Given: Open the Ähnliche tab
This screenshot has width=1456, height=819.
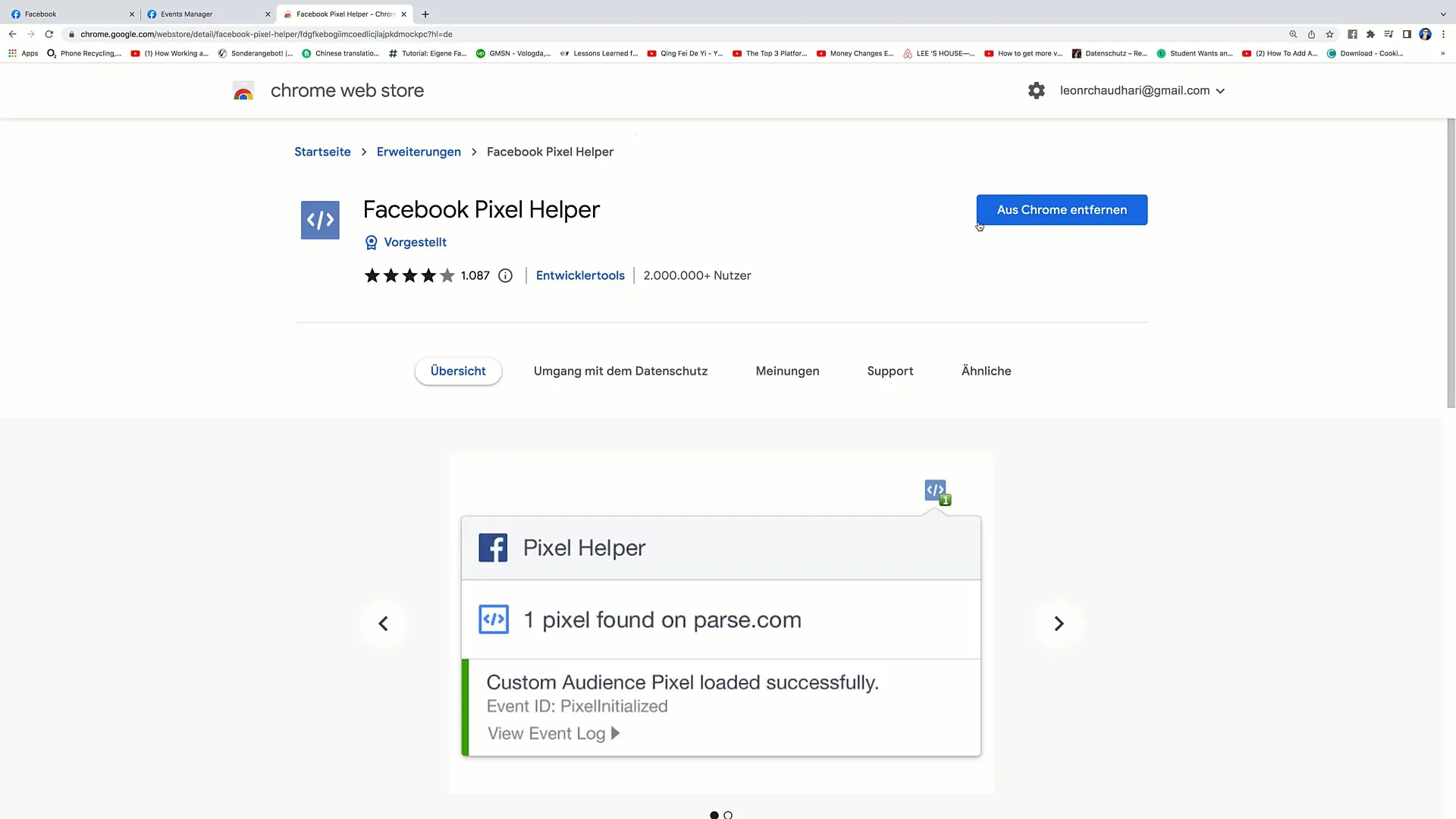Looking at the screenshot, I should [x=986, y=371].
